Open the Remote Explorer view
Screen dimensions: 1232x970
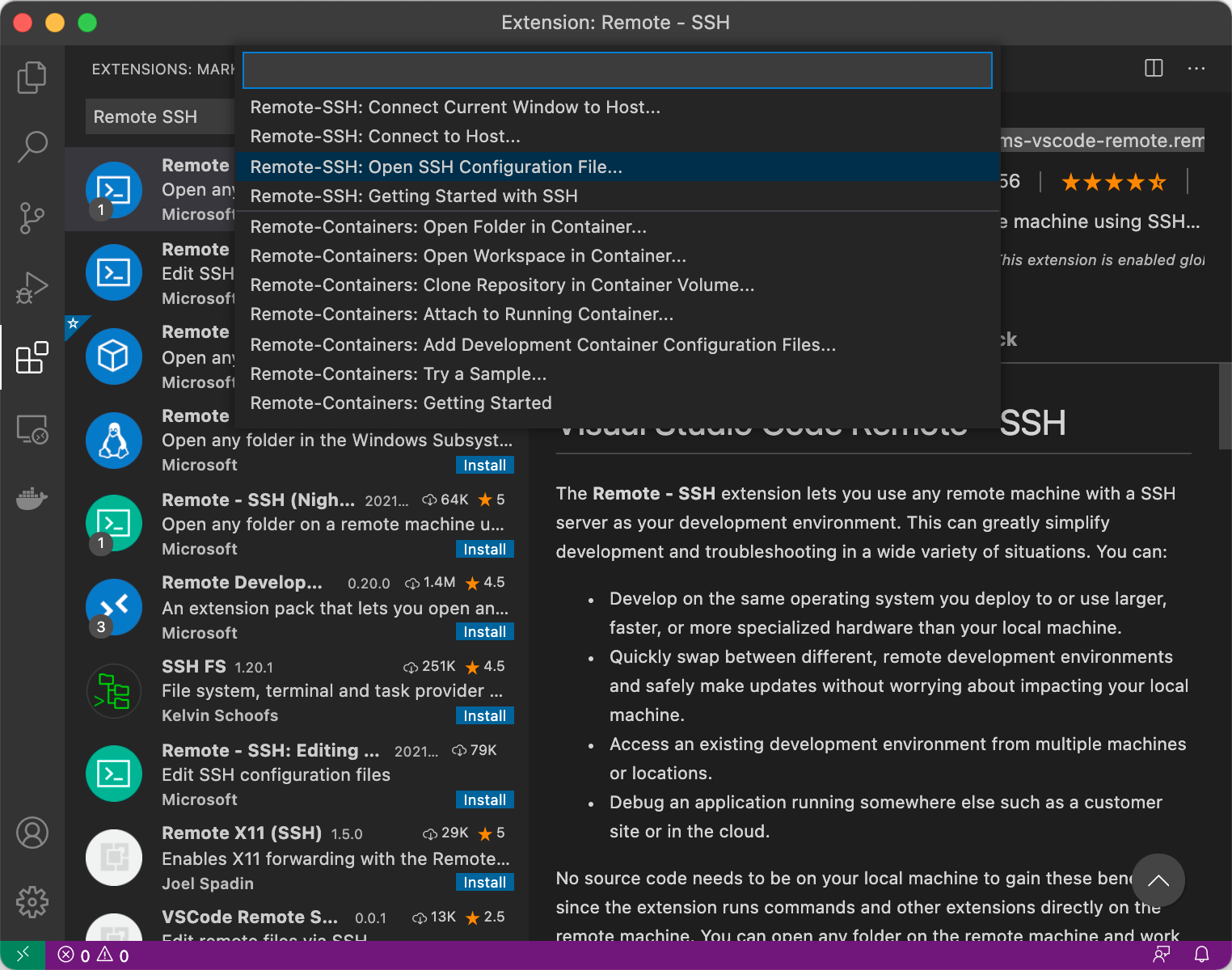32,428
